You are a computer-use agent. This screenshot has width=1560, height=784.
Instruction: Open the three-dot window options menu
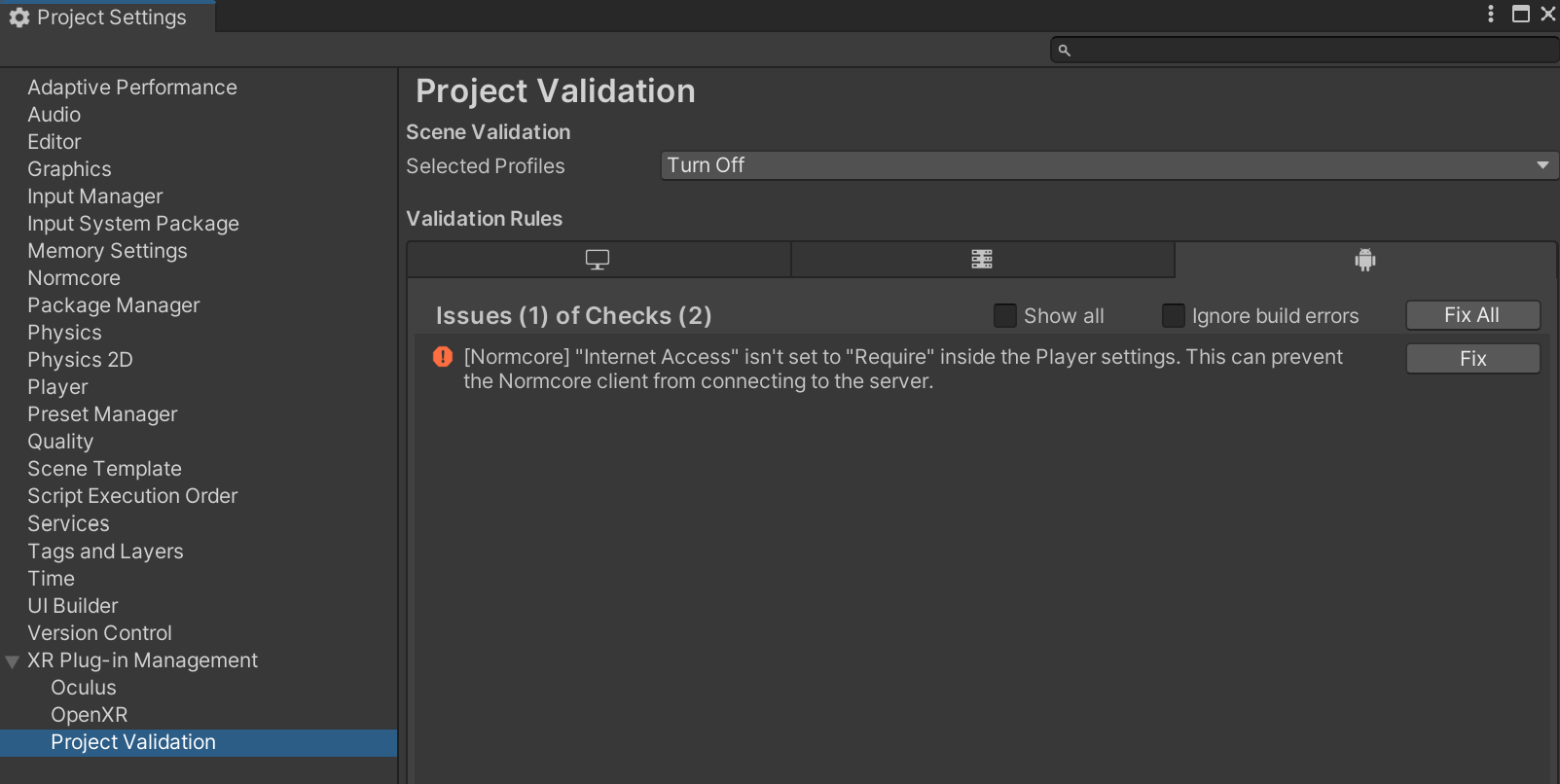coord(1491,14)
